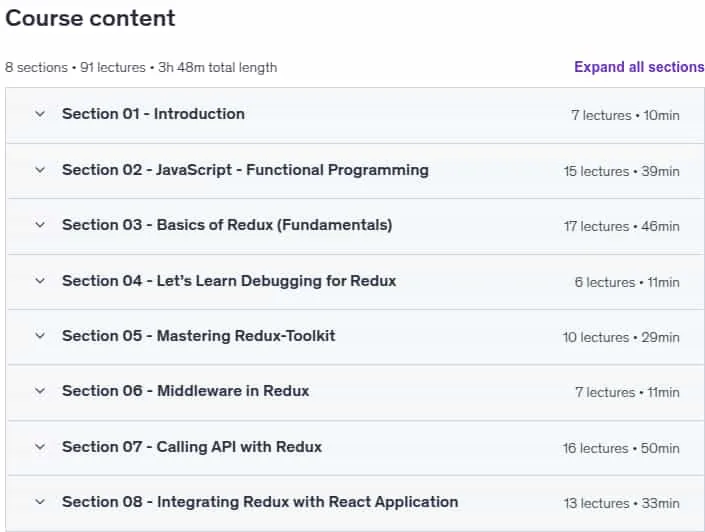Click the Course content heading
Viewport: 705px width, 532px height.
click(x=90, y=18)
